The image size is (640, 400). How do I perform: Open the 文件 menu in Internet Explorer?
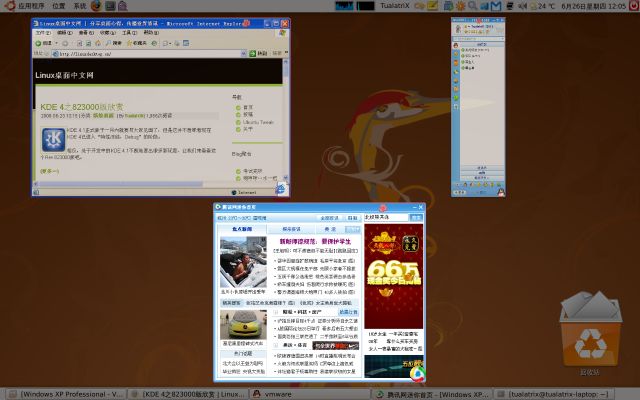click(x=43, y=33)
